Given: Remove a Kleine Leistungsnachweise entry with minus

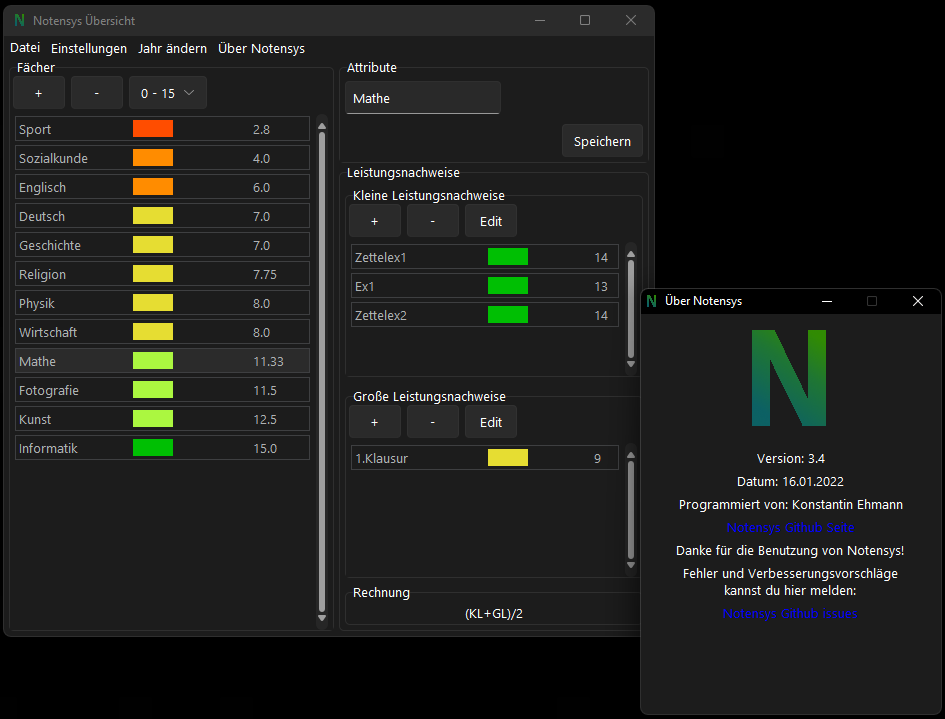Looking at the screenshot, I should click(433, 221).
